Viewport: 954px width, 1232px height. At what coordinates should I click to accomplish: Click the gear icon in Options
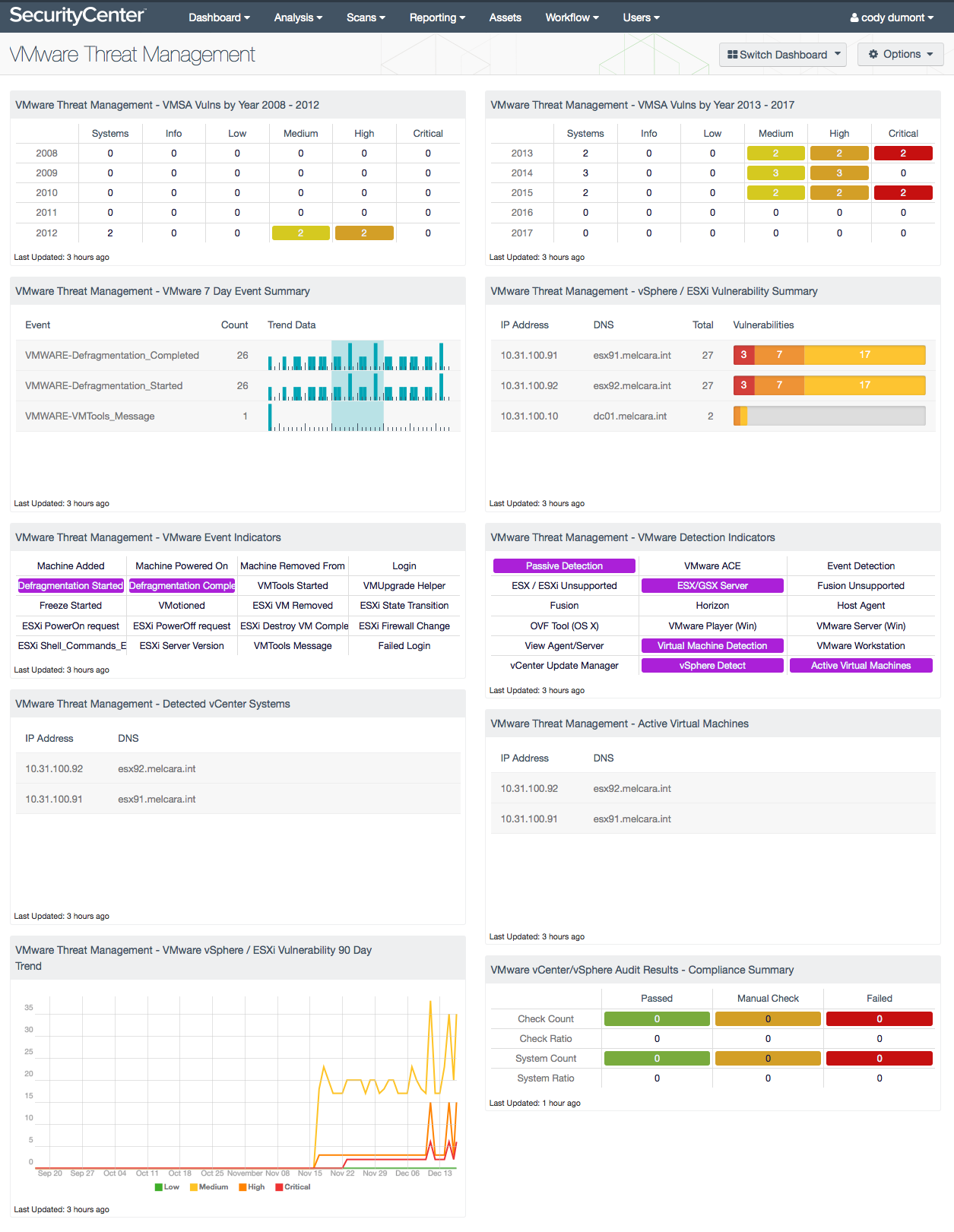[x=873, y=54]
